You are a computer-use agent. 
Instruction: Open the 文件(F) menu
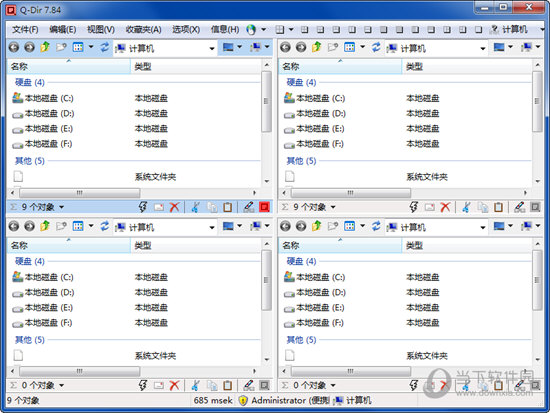point(25,29)
